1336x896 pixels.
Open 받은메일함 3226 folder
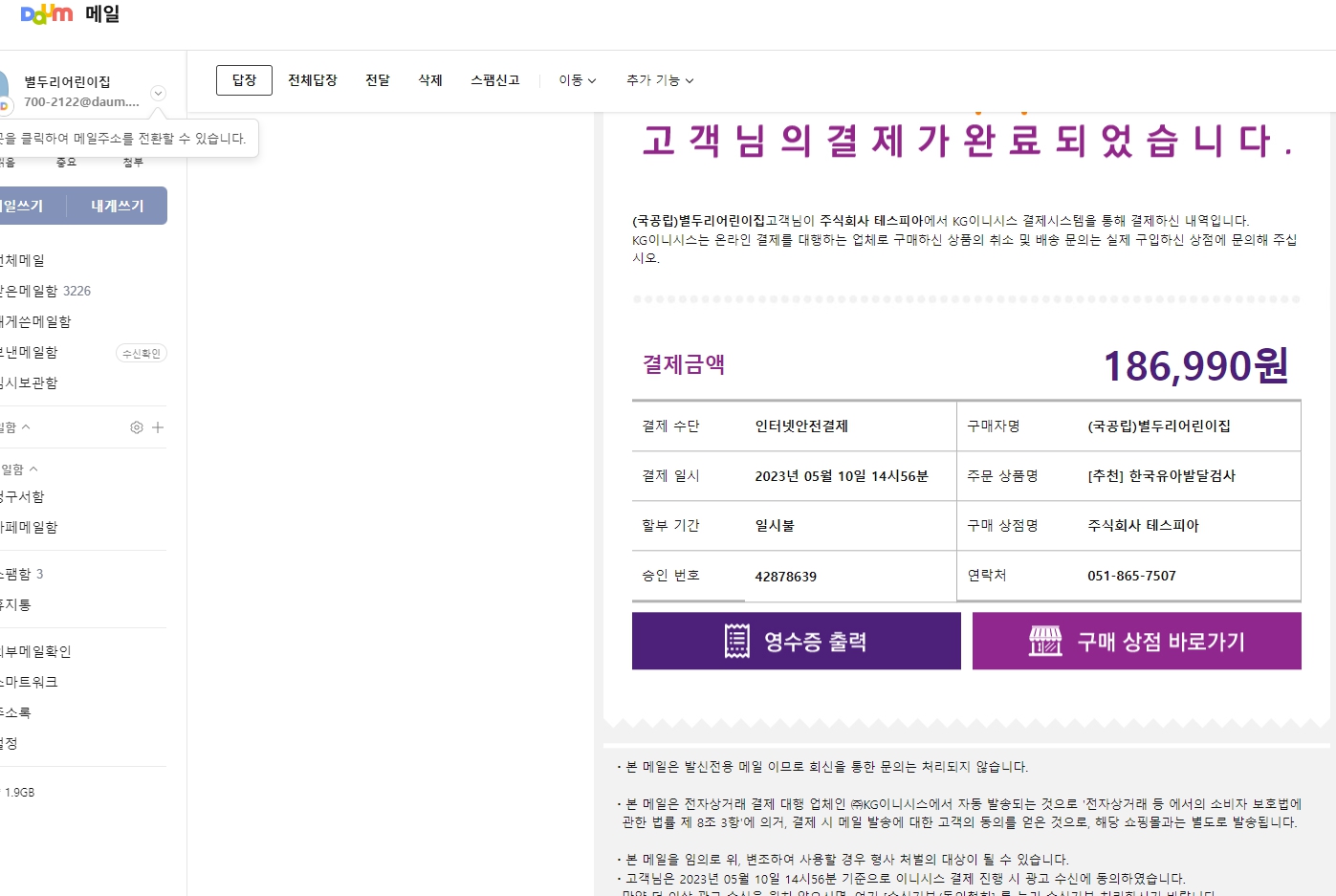pos(44,291)
